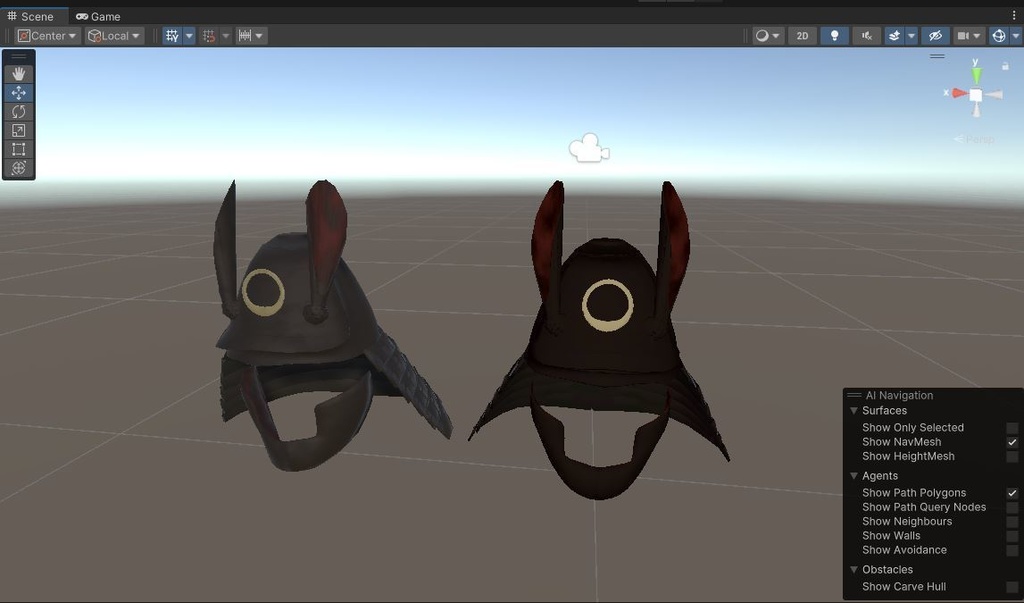Open the Gizmos dropdown arrow

(x=1016, y=36)
